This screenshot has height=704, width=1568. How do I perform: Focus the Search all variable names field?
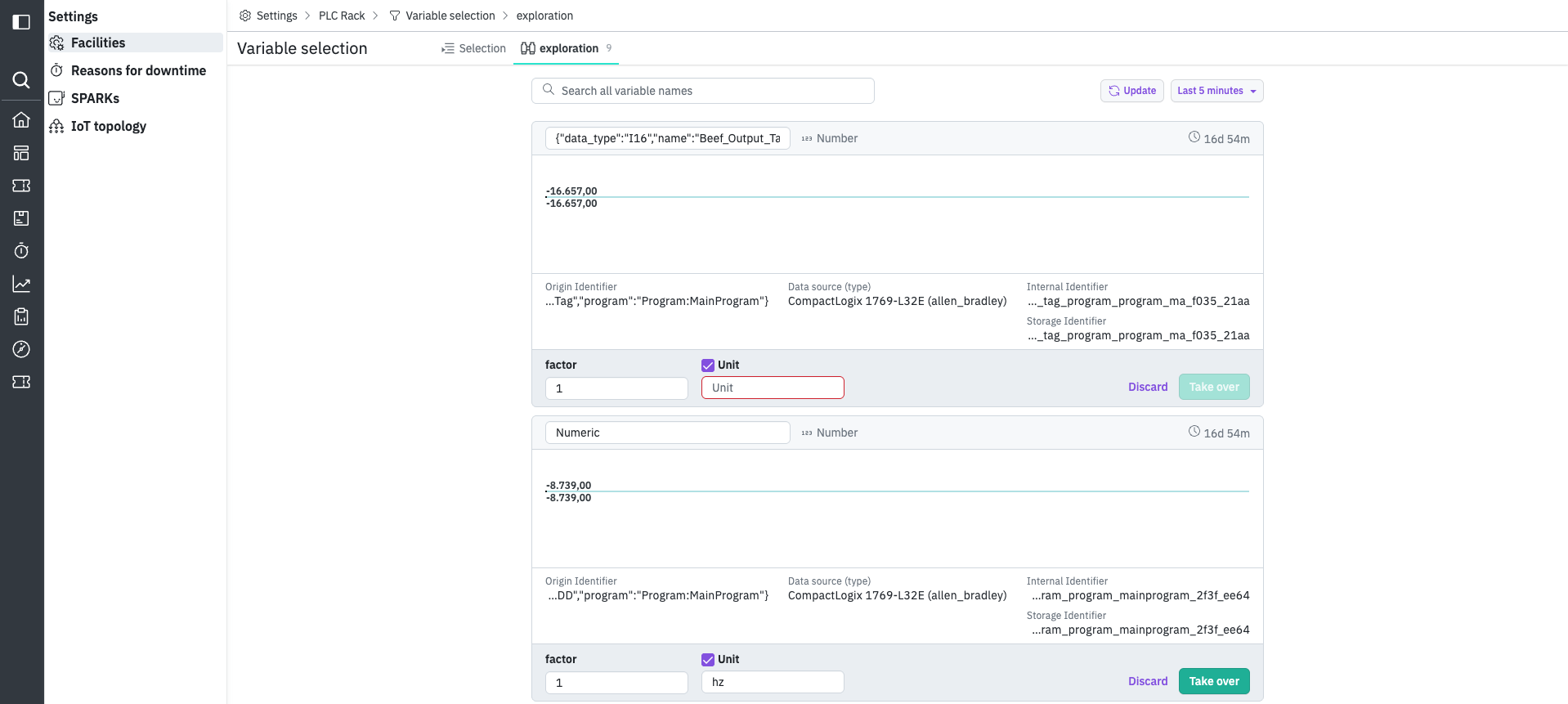pos(703,91)
